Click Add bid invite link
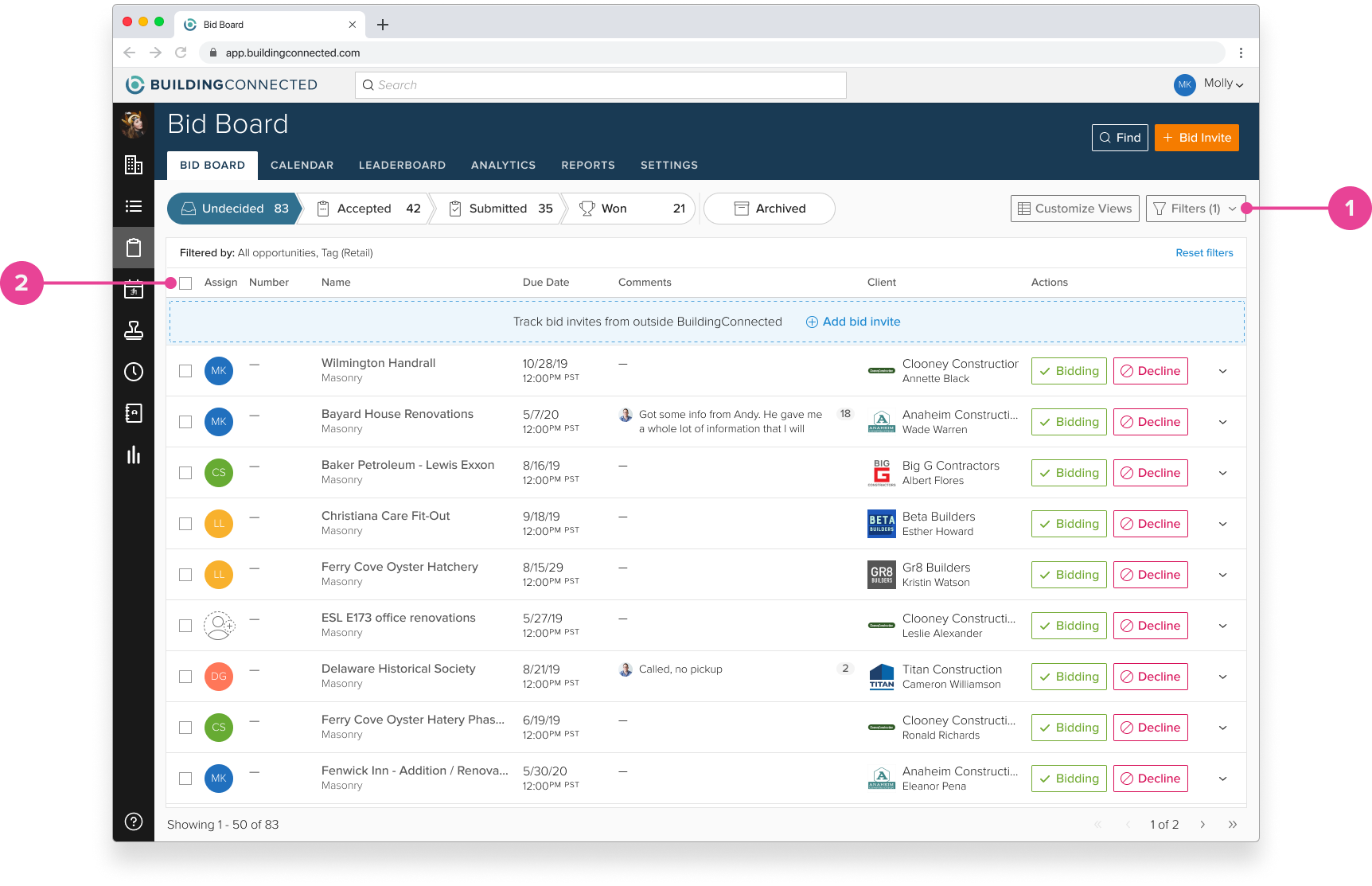The height and width of the screenshot is (886, 1372). pyautogui.click(x=853, y=322)
